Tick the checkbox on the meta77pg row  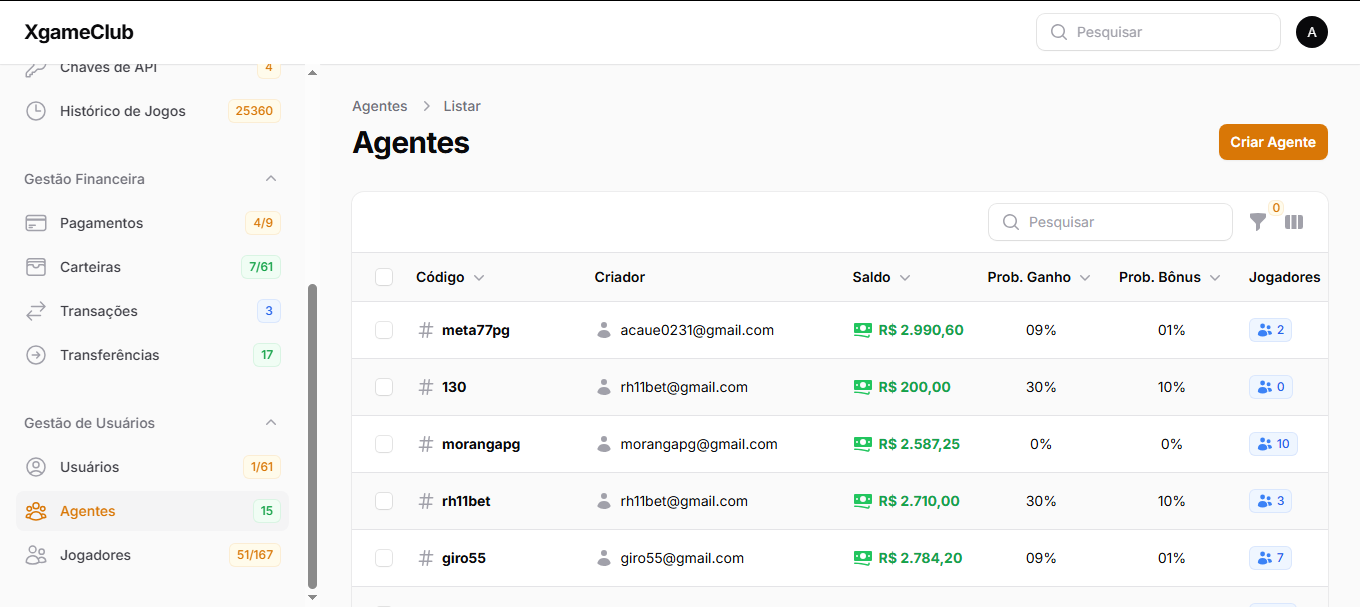click(384, 329)
